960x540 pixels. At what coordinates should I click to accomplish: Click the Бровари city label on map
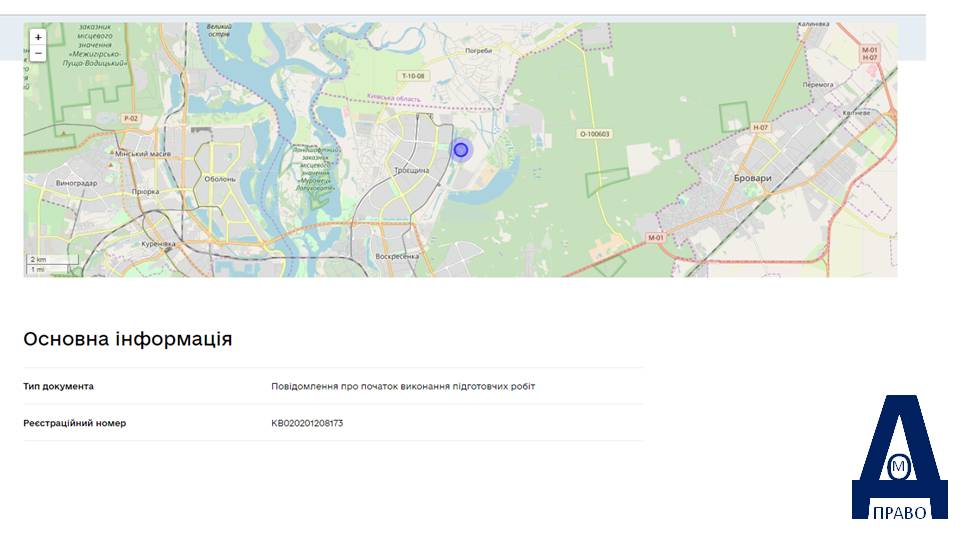(752, 178)
